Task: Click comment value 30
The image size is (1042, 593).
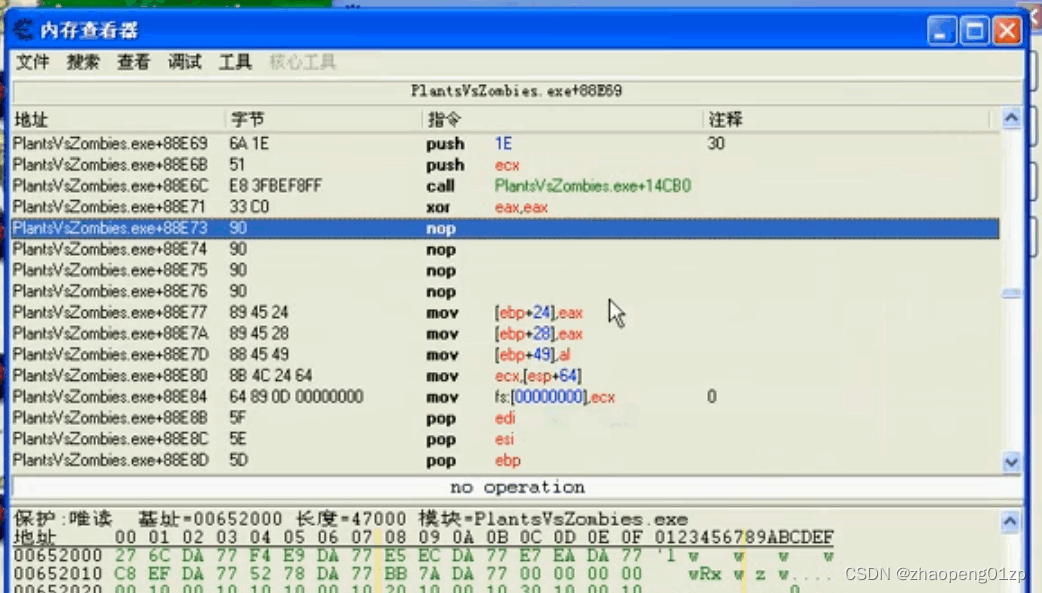Action: pyautogui.click(x=716, y=144)
